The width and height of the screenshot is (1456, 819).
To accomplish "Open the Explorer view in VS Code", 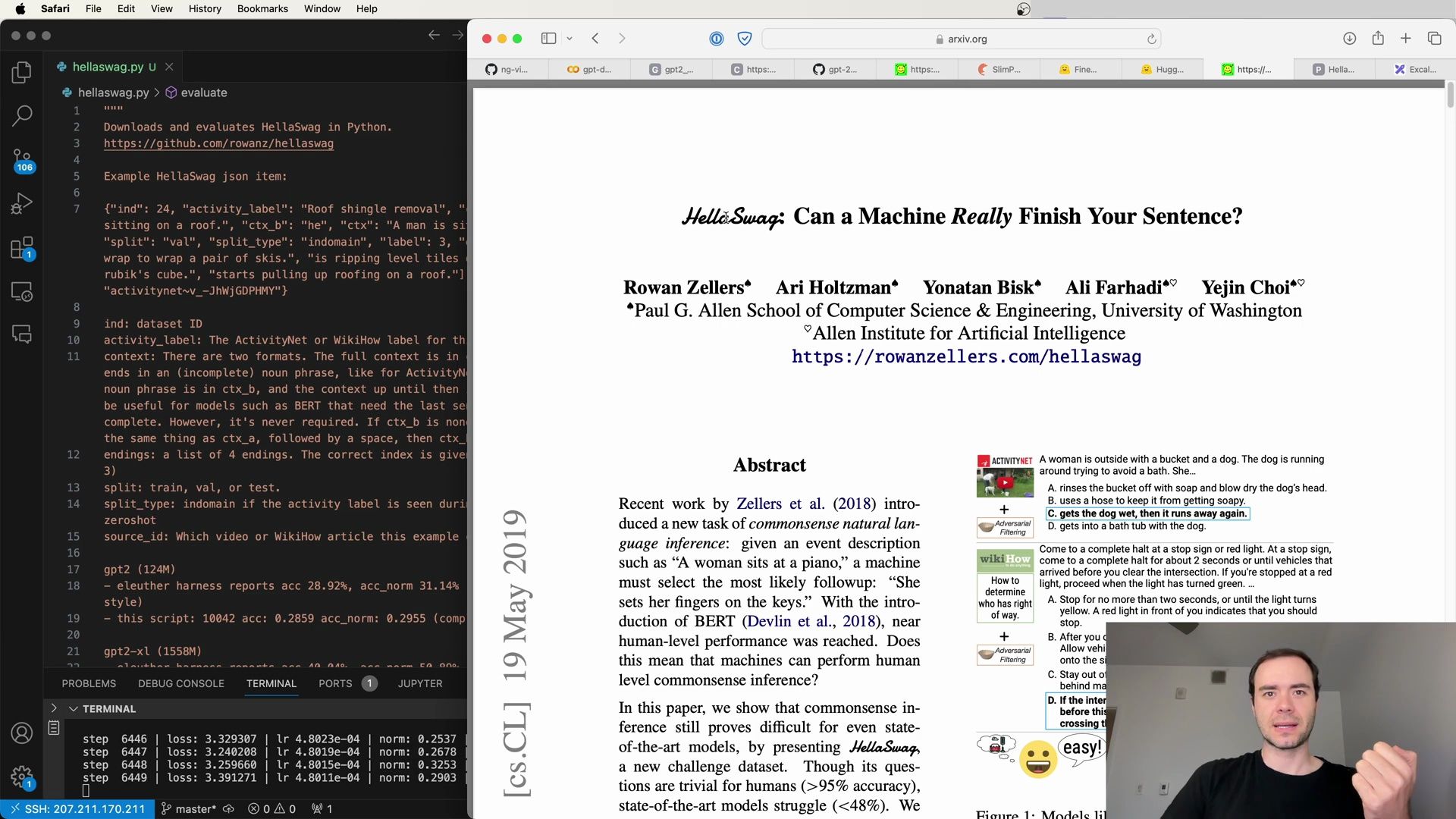I will 22,72.
